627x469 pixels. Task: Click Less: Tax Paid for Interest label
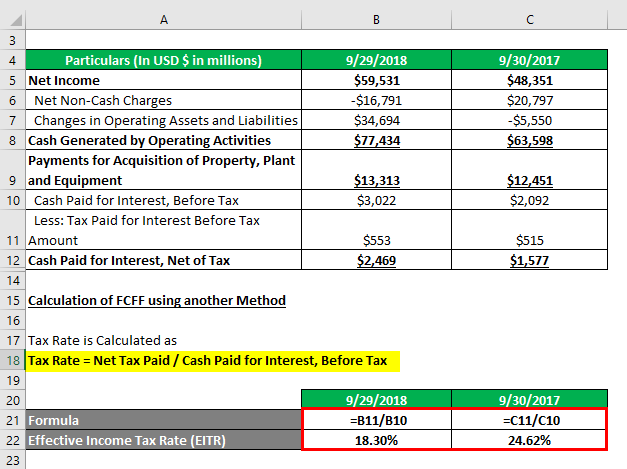pos(164,230)
